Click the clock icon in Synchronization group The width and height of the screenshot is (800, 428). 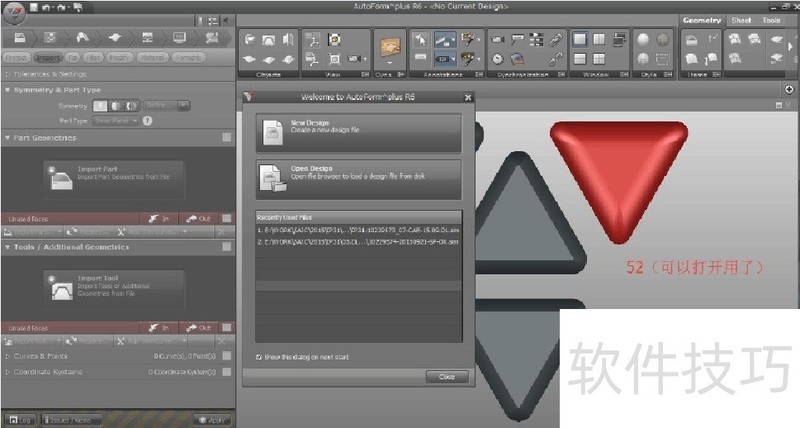point(497,59)
